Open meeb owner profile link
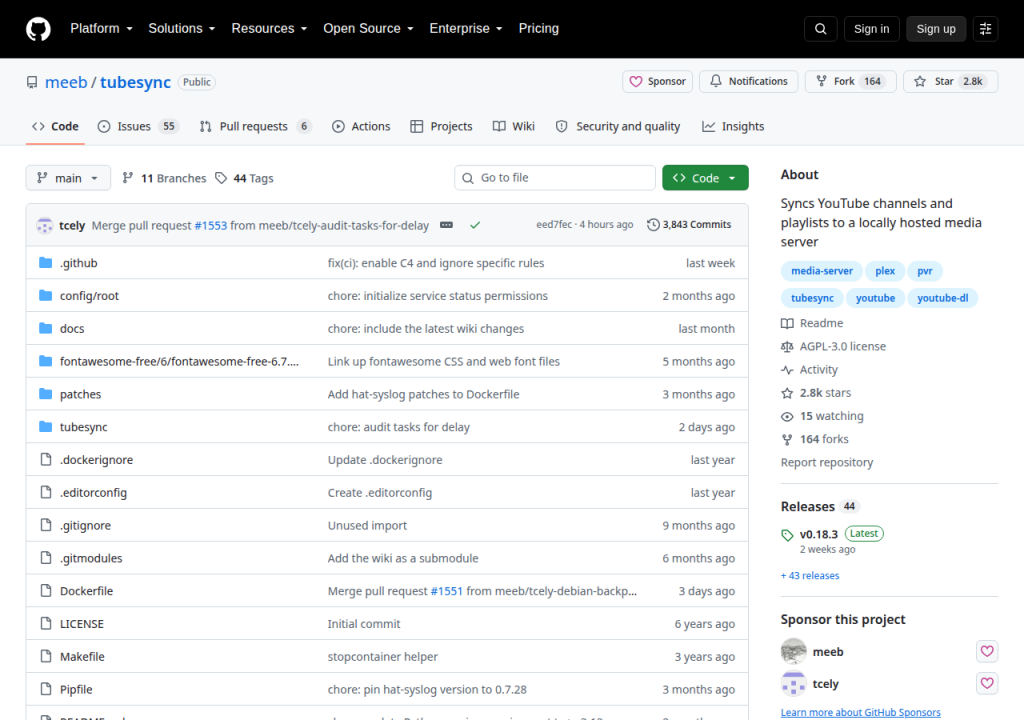The width and height of the screenshot is (1024, 720). 66,82
